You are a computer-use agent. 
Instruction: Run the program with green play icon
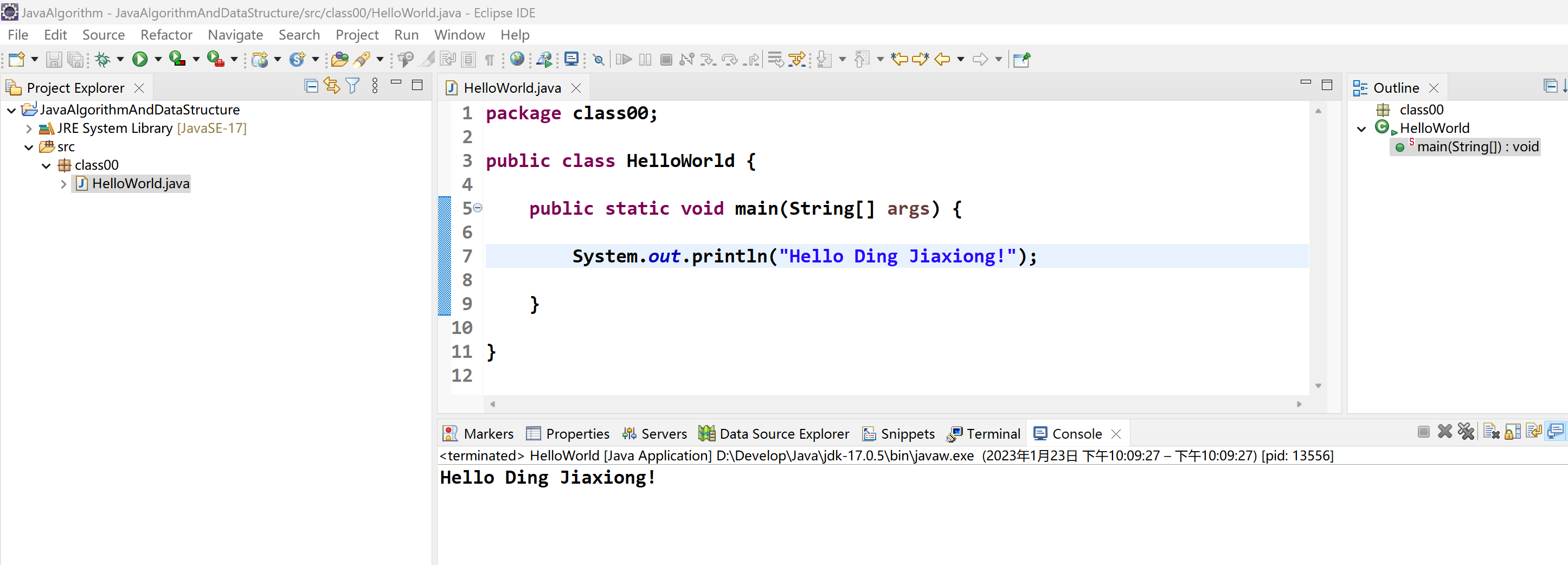click(x=140, y=59)
